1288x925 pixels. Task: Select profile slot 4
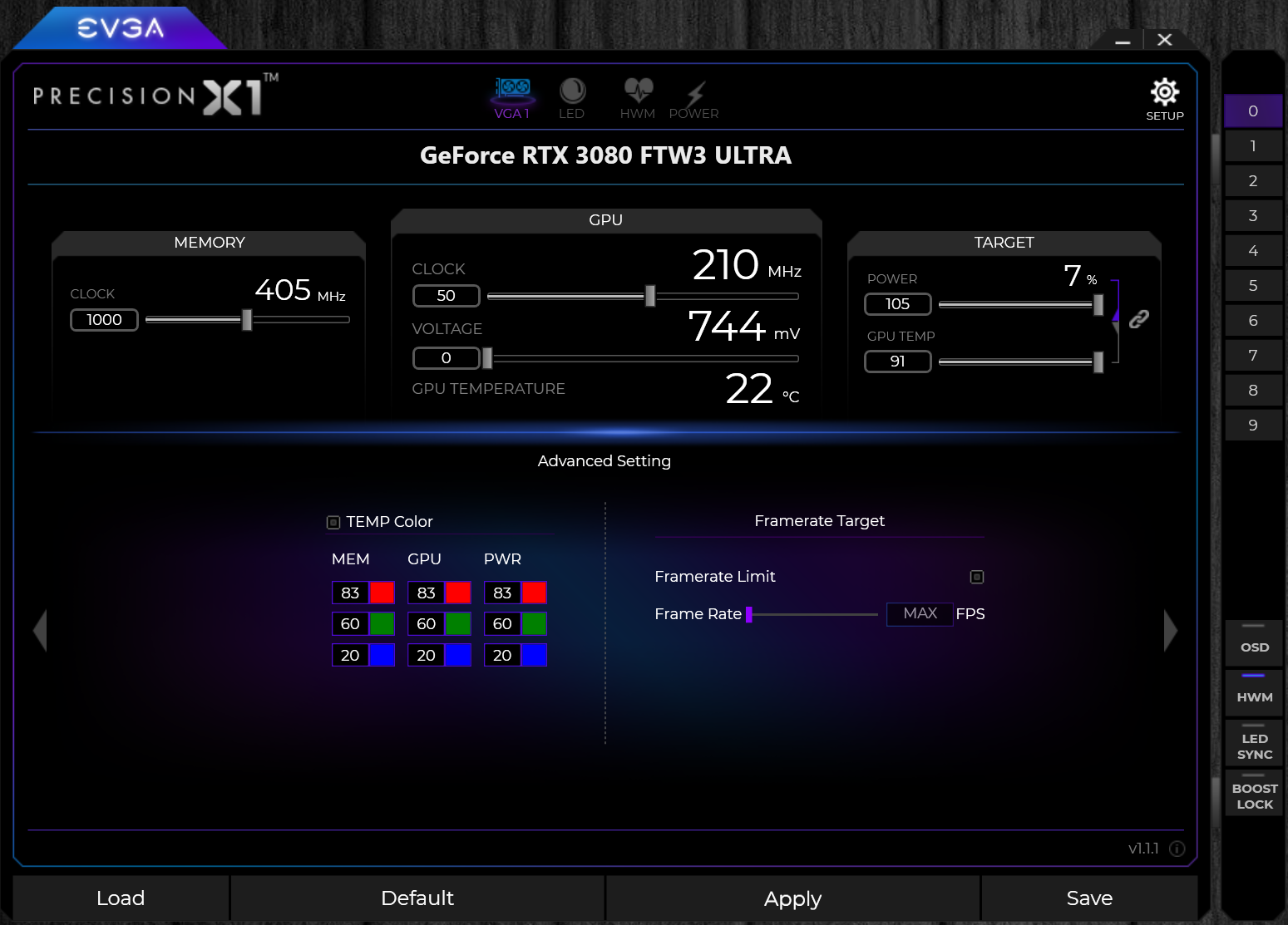point(1253,251)
